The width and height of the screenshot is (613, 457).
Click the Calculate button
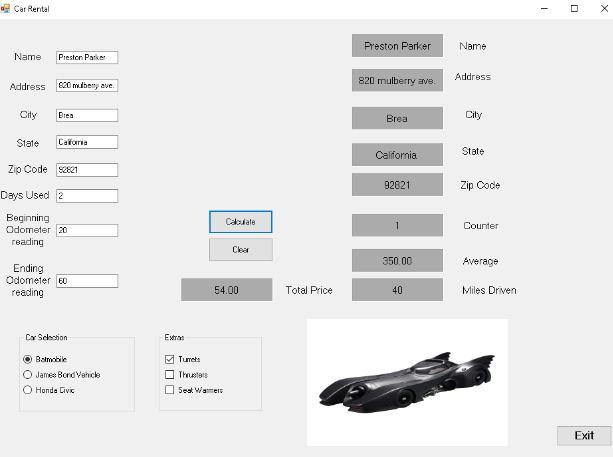(240, 222)
